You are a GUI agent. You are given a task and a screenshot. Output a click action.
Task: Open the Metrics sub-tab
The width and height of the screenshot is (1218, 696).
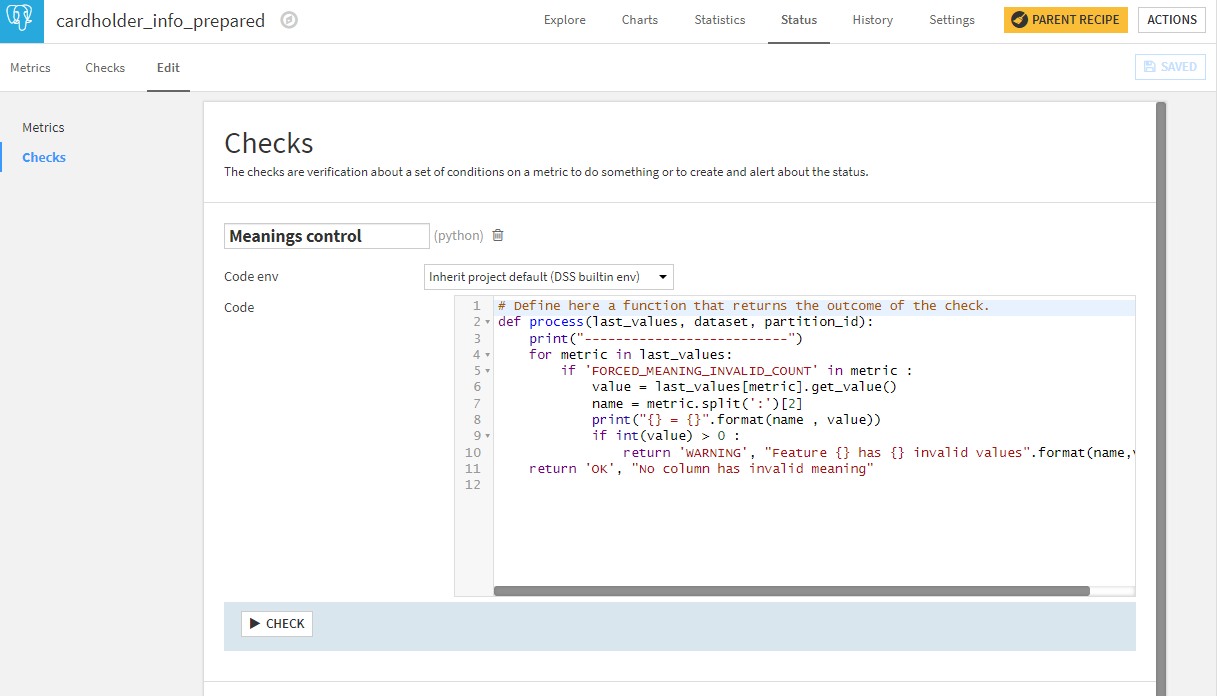point(30,67)
